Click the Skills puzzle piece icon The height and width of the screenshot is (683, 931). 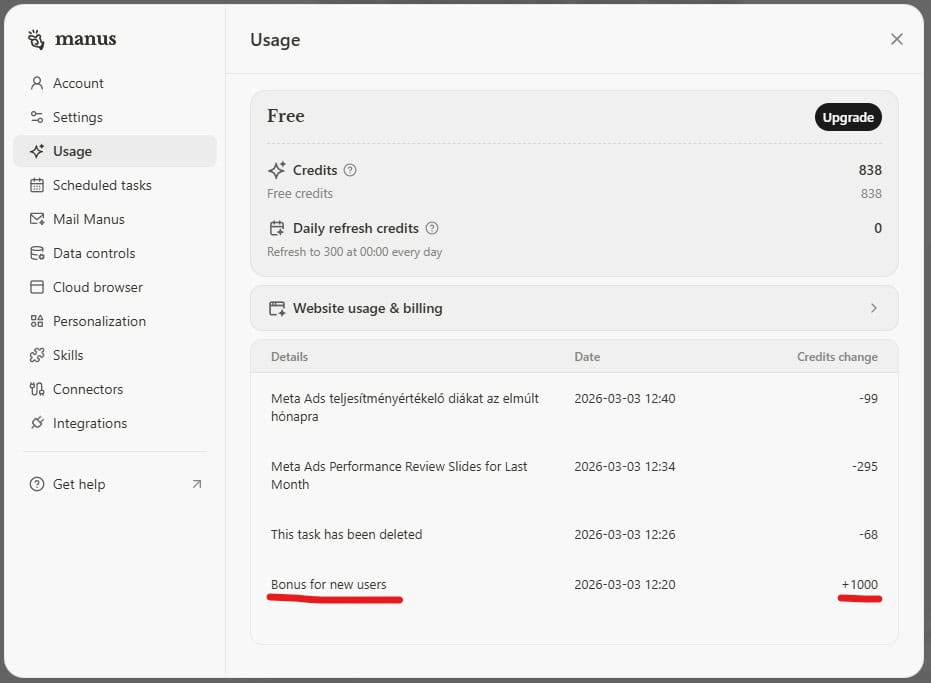37,355
